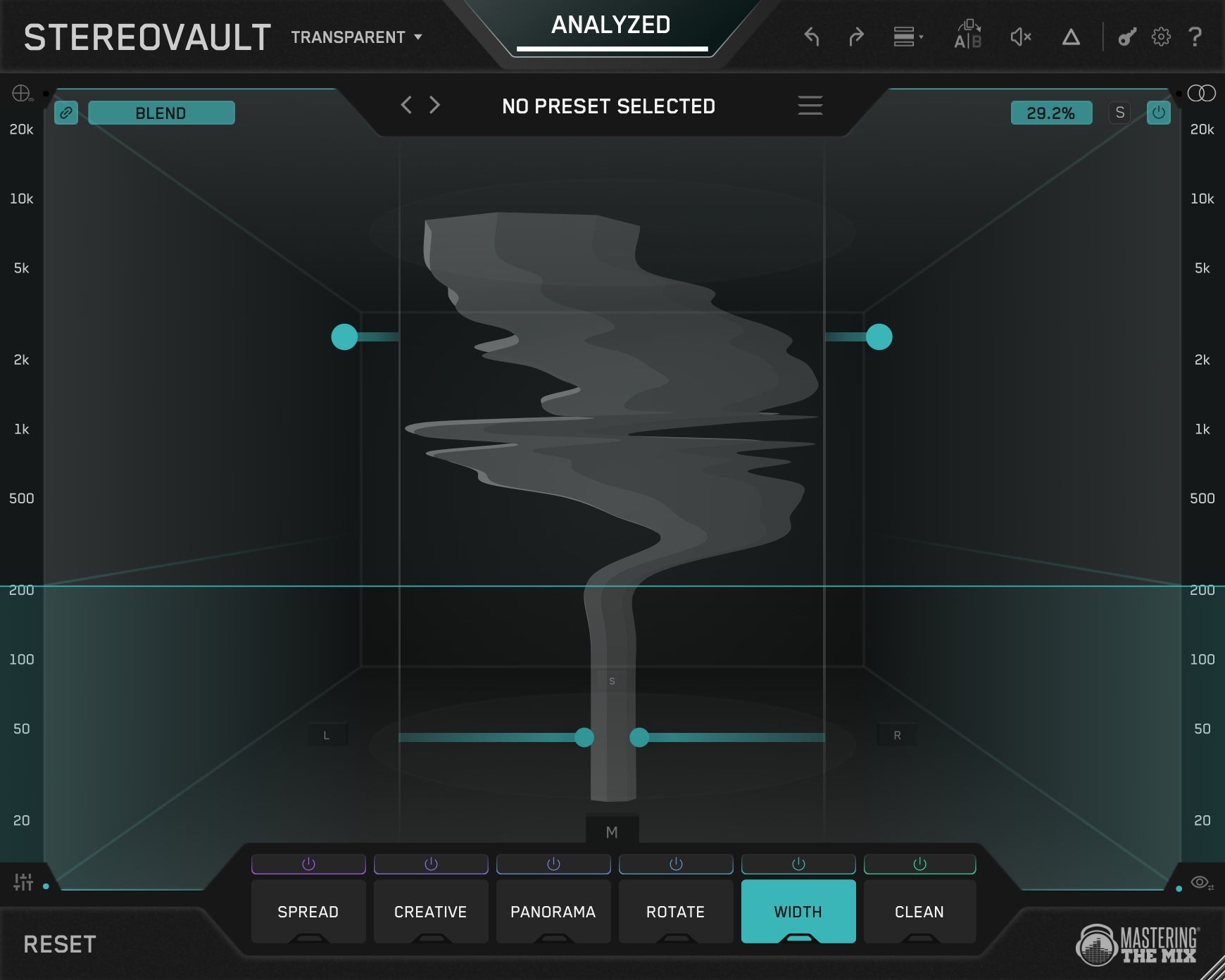
Task: Toggle the A/B comparison icon
Action: point(968,34)
